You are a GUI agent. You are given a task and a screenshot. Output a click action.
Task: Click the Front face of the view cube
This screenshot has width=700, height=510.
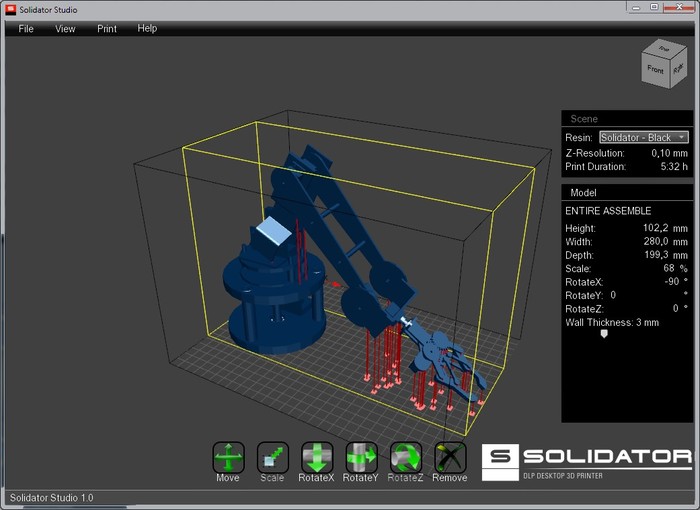click(x=655, y=69)
